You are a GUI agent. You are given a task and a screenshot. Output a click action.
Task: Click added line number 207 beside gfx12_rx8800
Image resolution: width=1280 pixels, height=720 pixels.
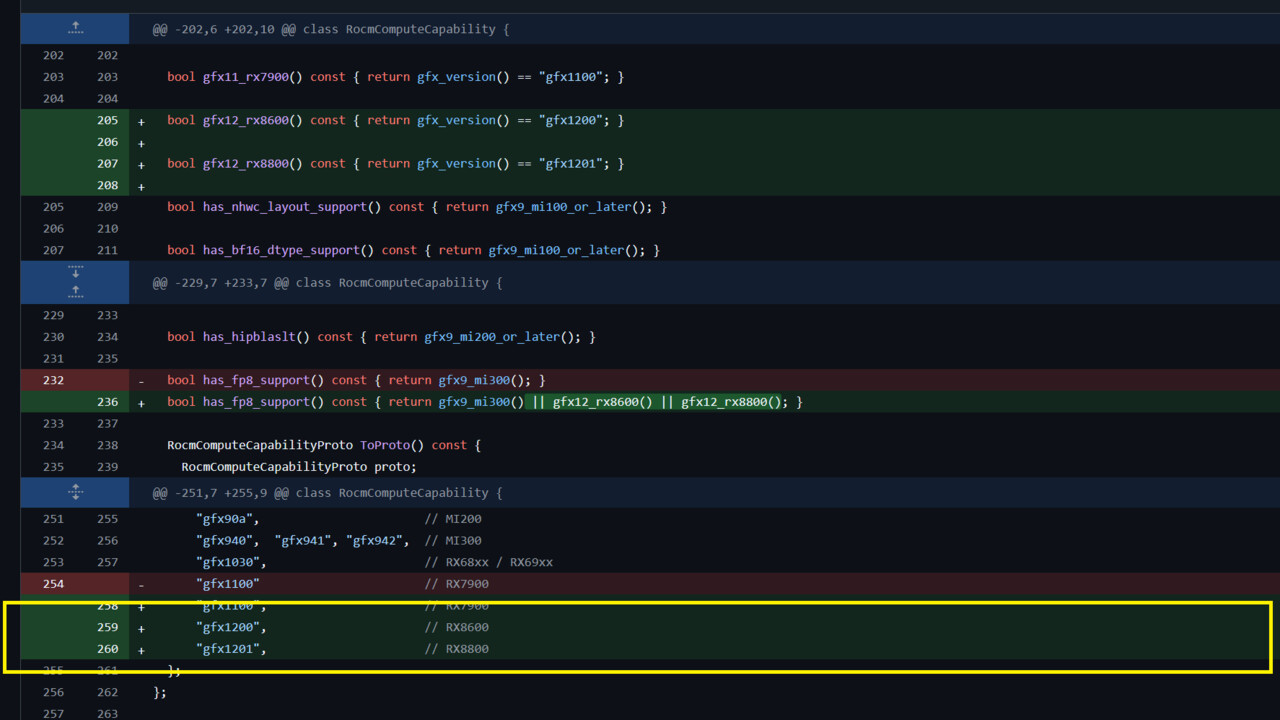107,163
